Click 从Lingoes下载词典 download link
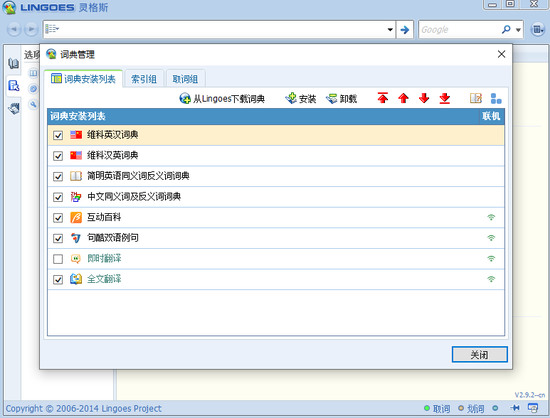550x418 pixels. pyautogui.click(x=222, y=99)
